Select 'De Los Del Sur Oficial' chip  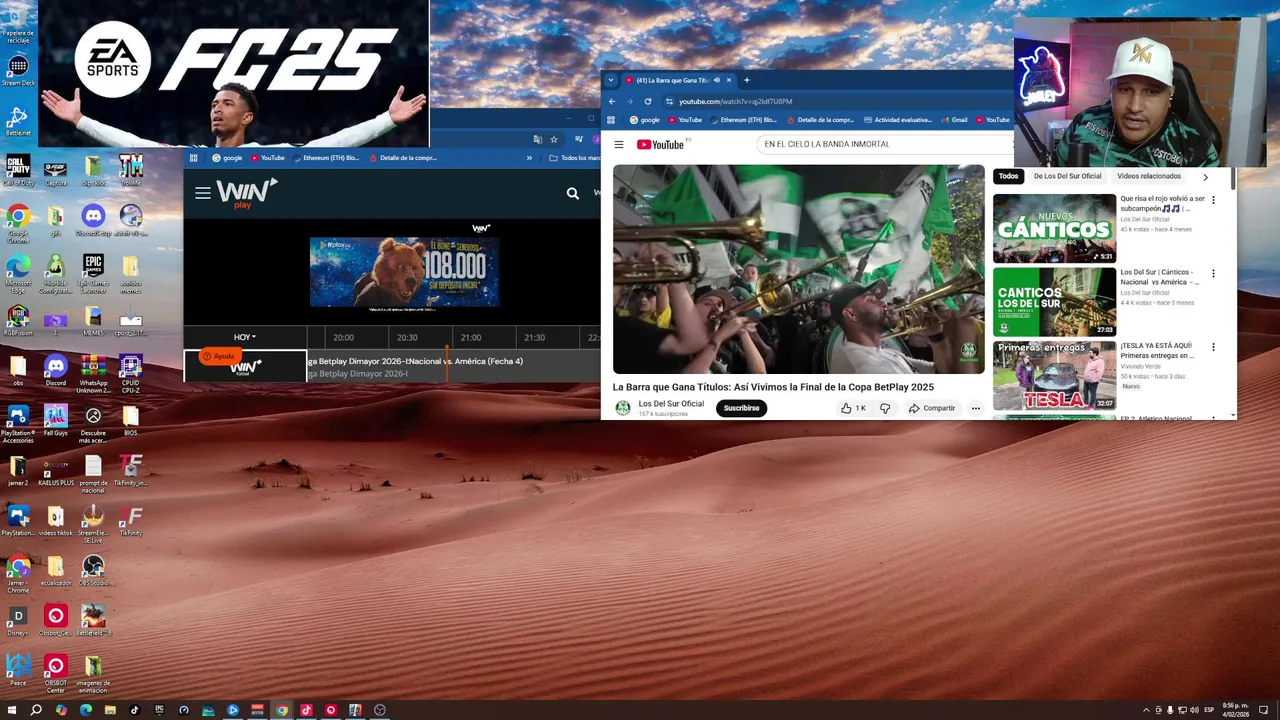1067,176
